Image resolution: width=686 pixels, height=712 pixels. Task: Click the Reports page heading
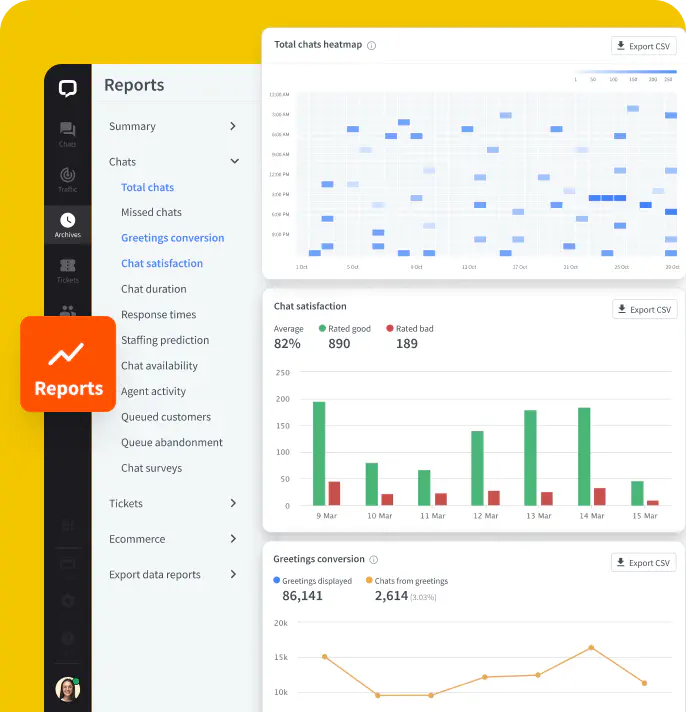pyautogui.click(x=134, y=85)
